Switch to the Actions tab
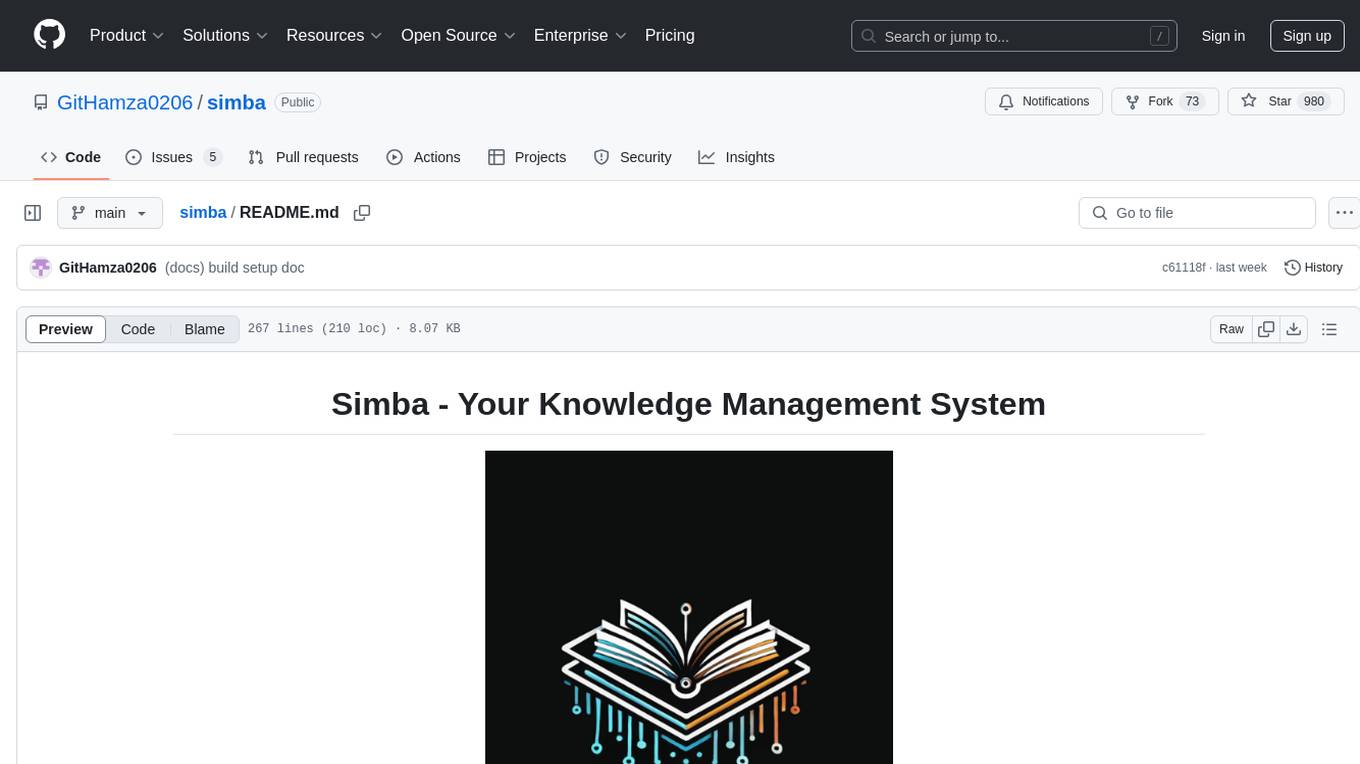 pos(423,157)
